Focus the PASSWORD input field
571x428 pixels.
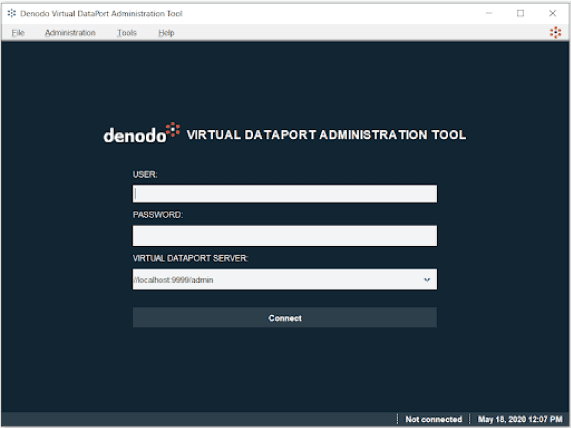[285, 236]
